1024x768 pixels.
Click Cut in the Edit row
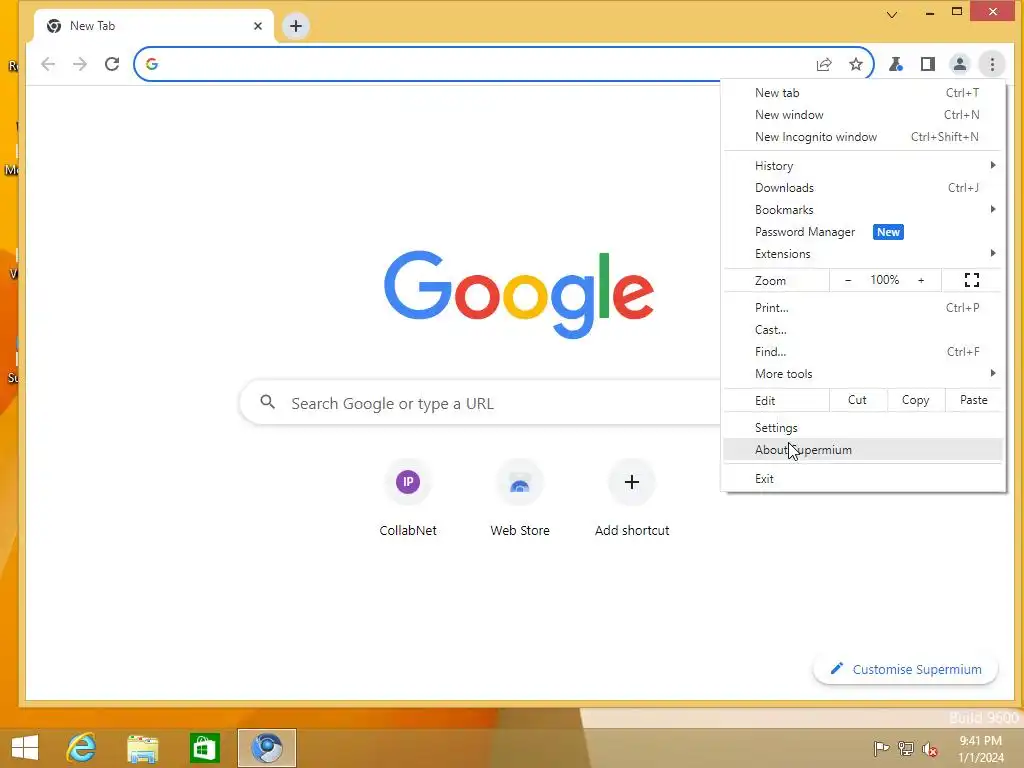857,400
